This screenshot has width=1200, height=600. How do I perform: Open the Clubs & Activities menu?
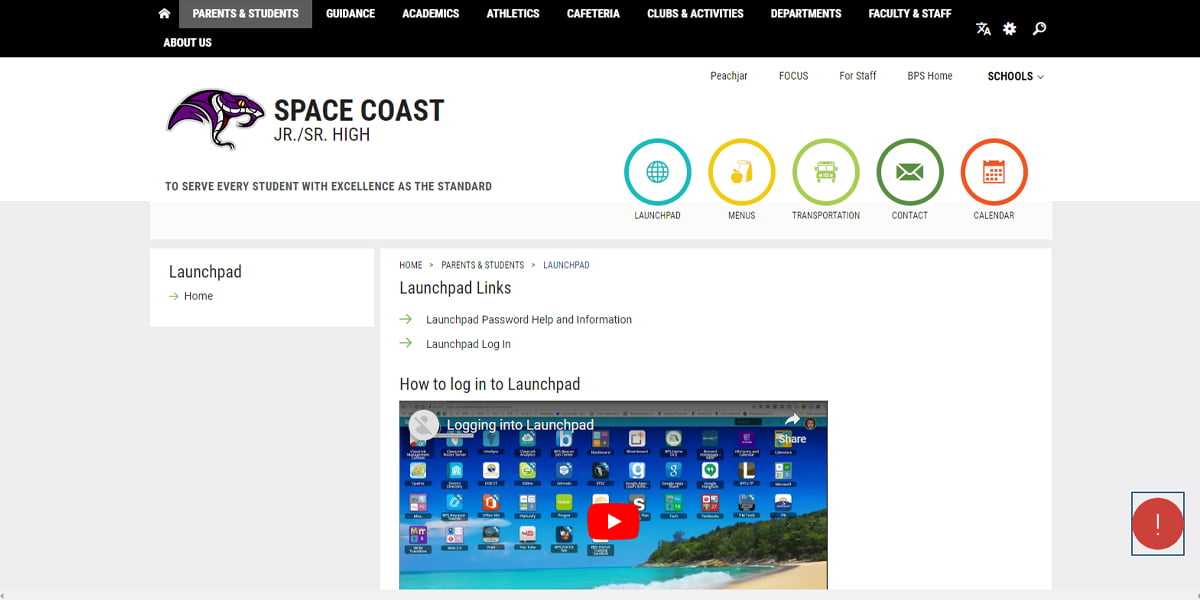pos(695,14)
